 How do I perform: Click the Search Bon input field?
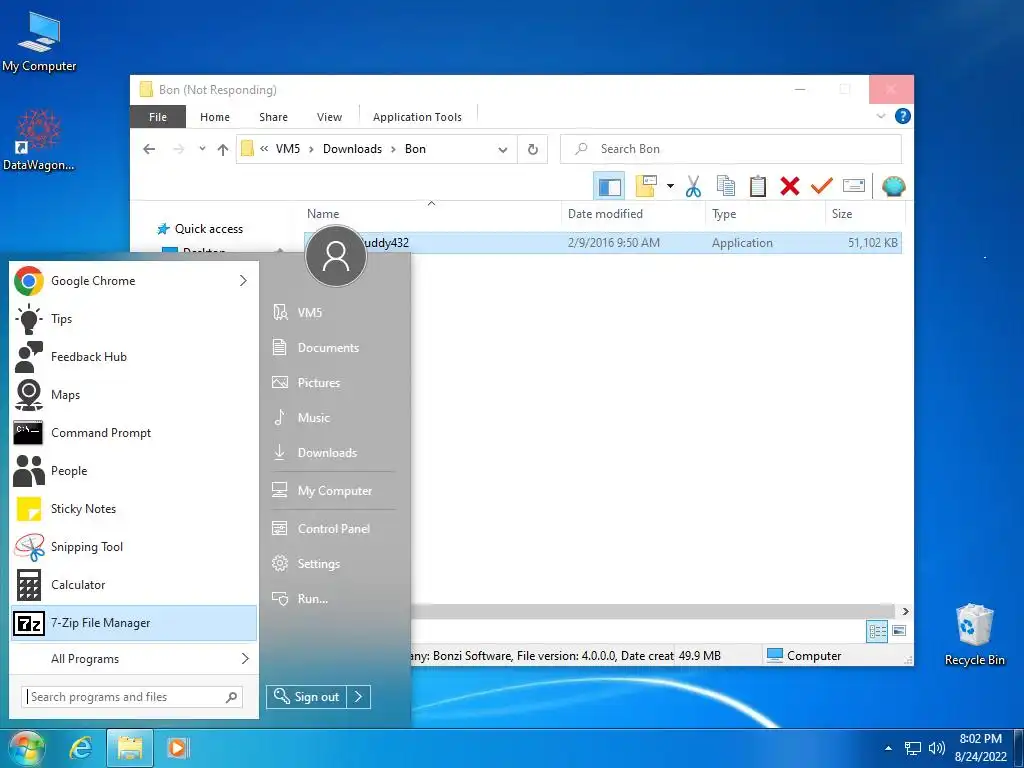pyautogui.click(x=731, y=149)
